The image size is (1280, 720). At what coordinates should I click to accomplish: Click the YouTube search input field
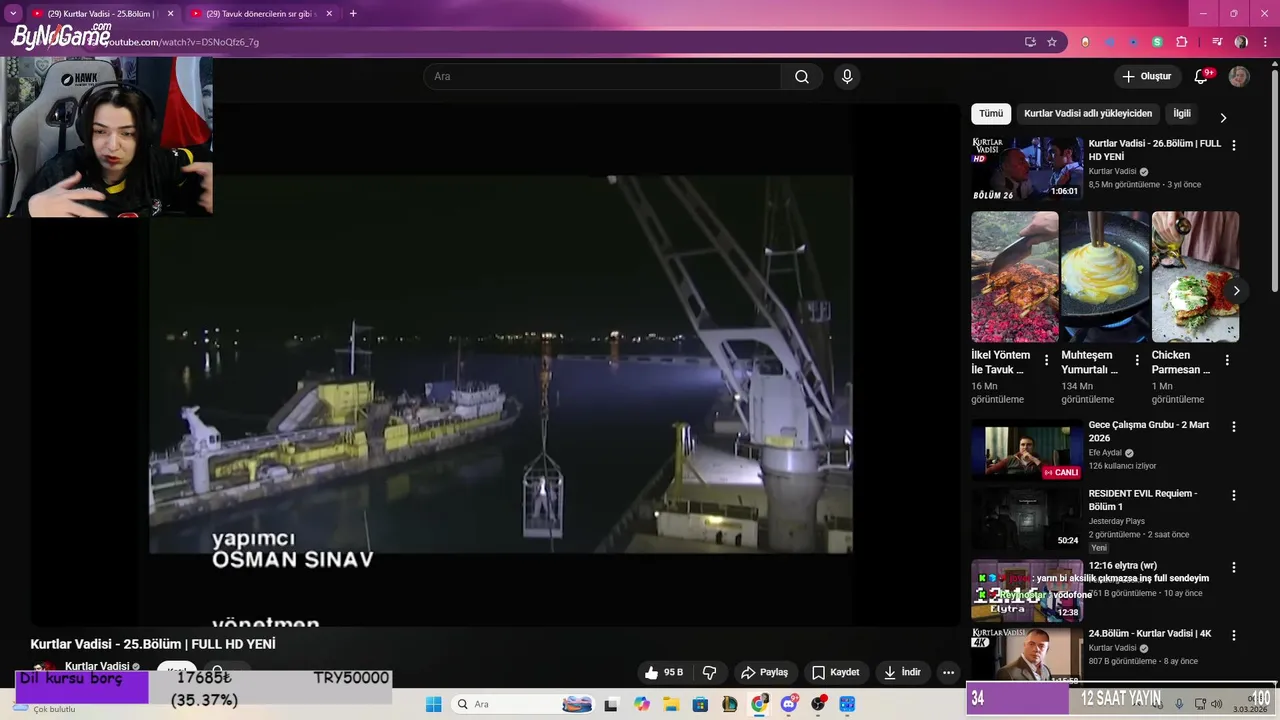point(603,77)
